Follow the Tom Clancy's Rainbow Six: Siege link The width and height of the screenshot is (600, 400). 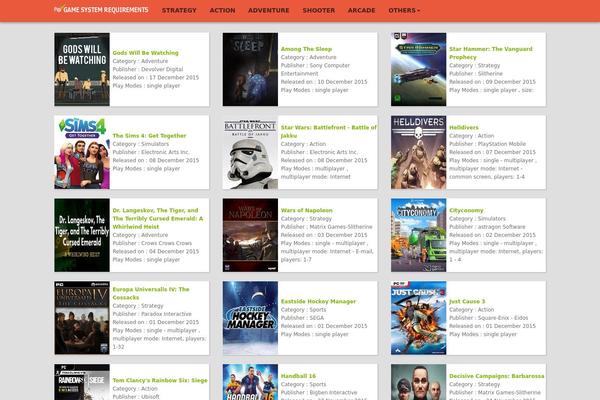[x=160, y=380]
